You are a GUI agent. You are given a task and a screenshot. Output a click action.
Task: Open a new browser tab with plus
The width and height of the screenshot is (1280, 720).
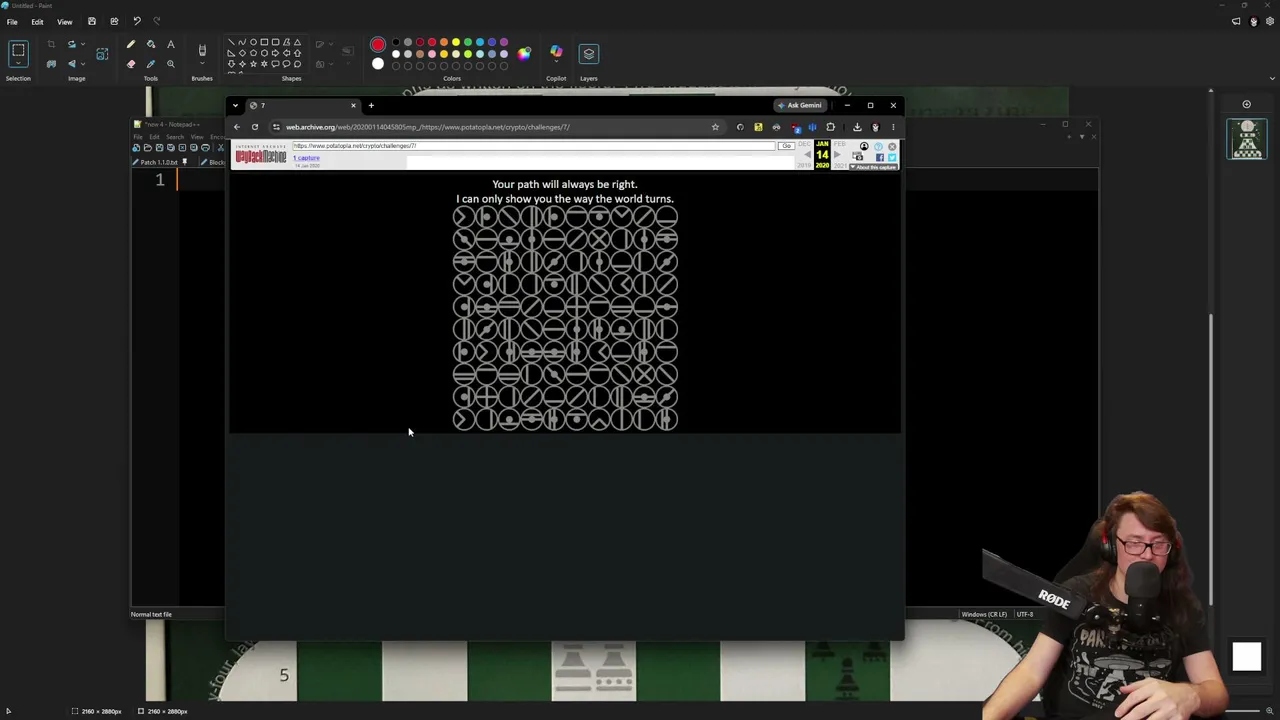click(x=371, y=105)
